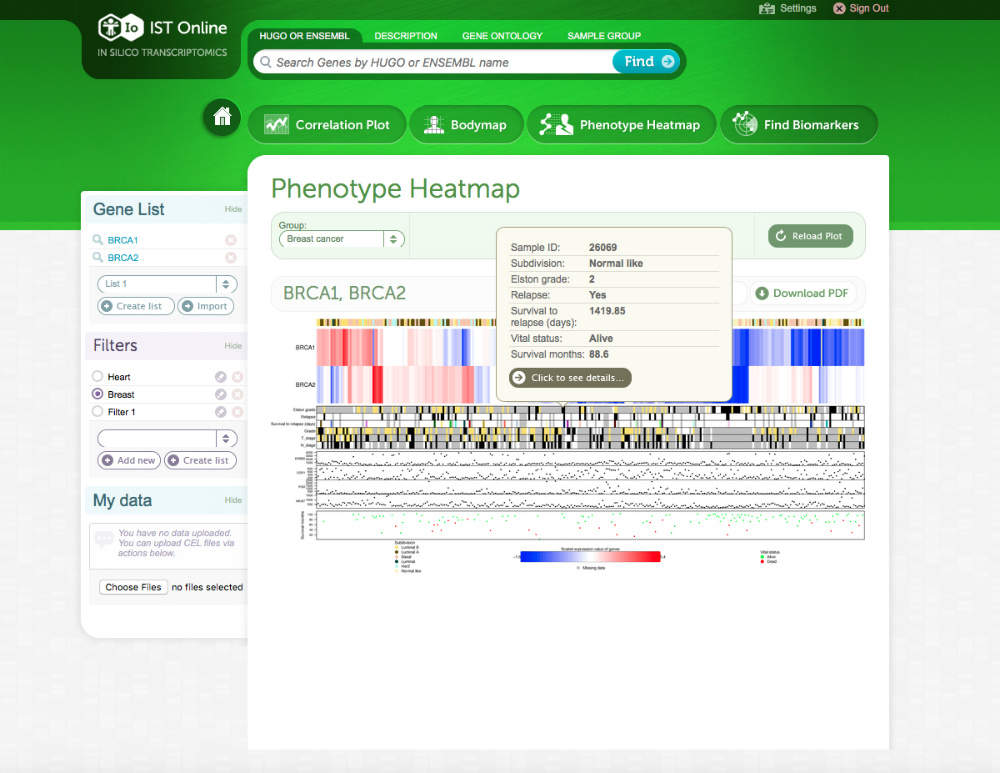Remove BRCA1 from the gene list

tap(231, 240)
